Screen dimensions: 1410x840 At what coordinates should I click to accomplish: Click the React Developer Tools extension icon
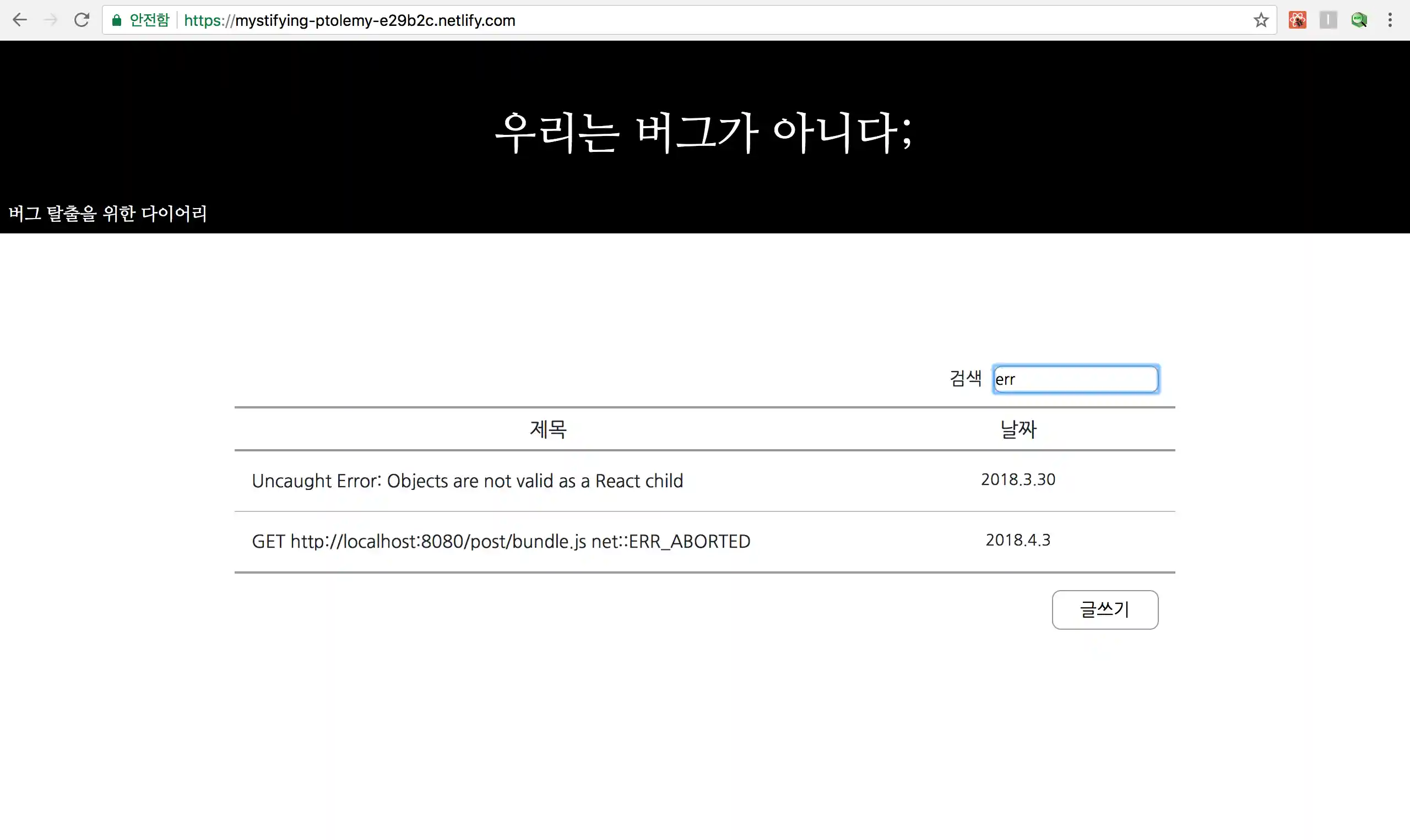(1297, 20)
